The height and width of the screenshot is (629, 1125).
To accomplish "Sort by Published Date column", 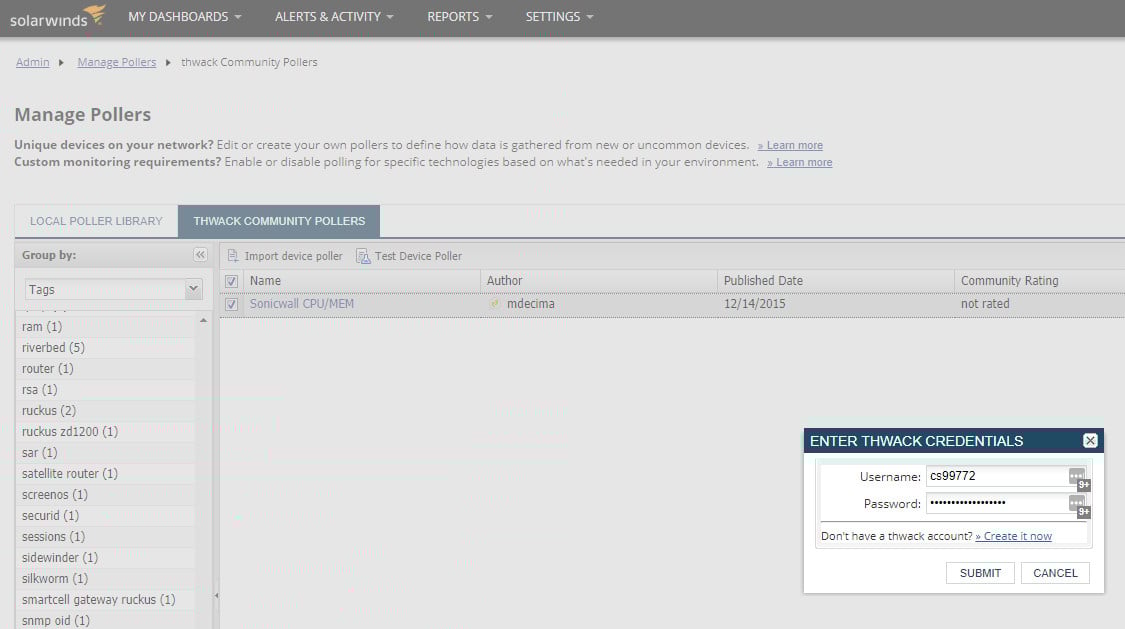I will click(836, 280).
